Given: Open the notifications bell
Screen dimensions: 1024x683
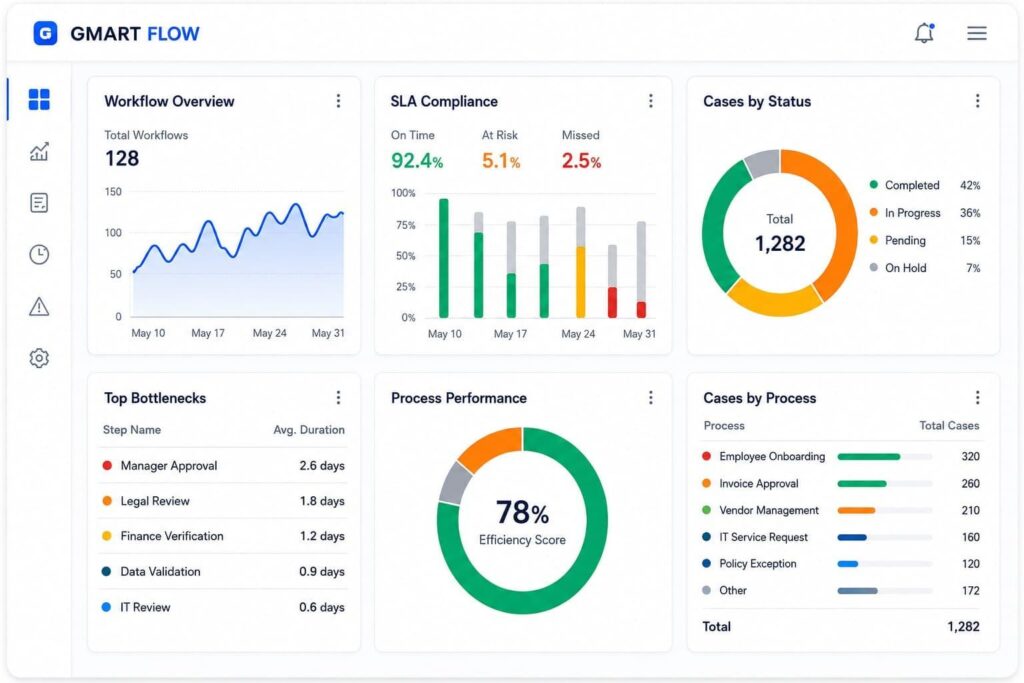Looking at the screenshot, I should [x=924, y=33].
